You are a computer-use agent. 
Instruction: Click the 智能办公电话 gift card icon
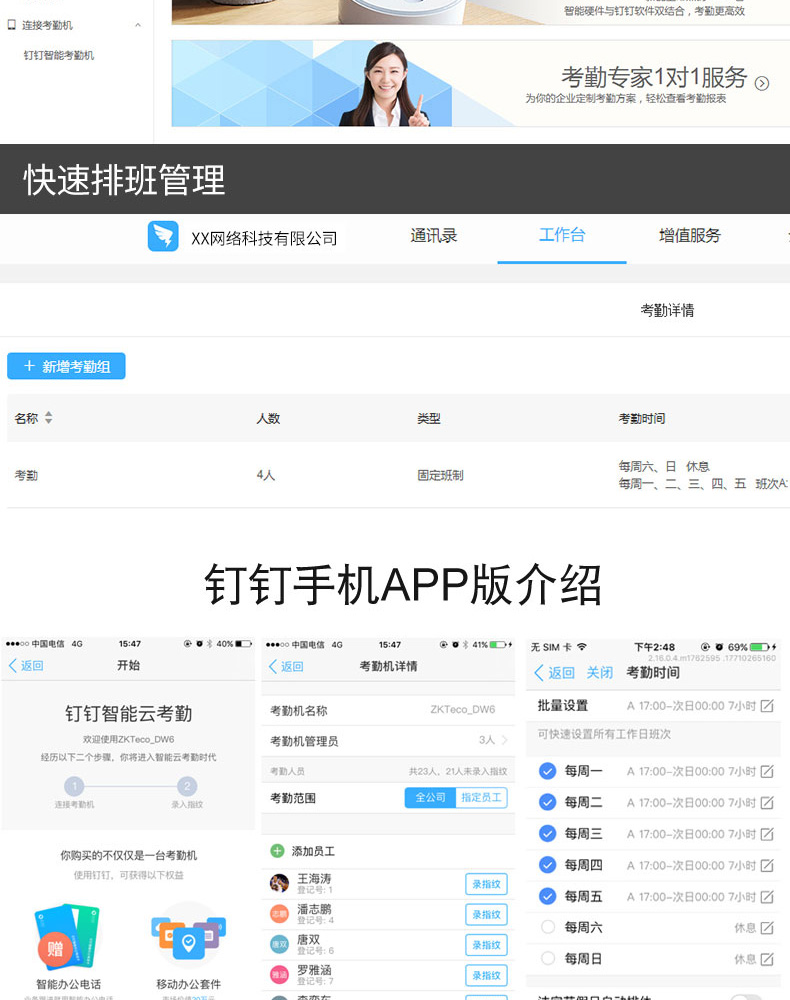click(67, 936)
